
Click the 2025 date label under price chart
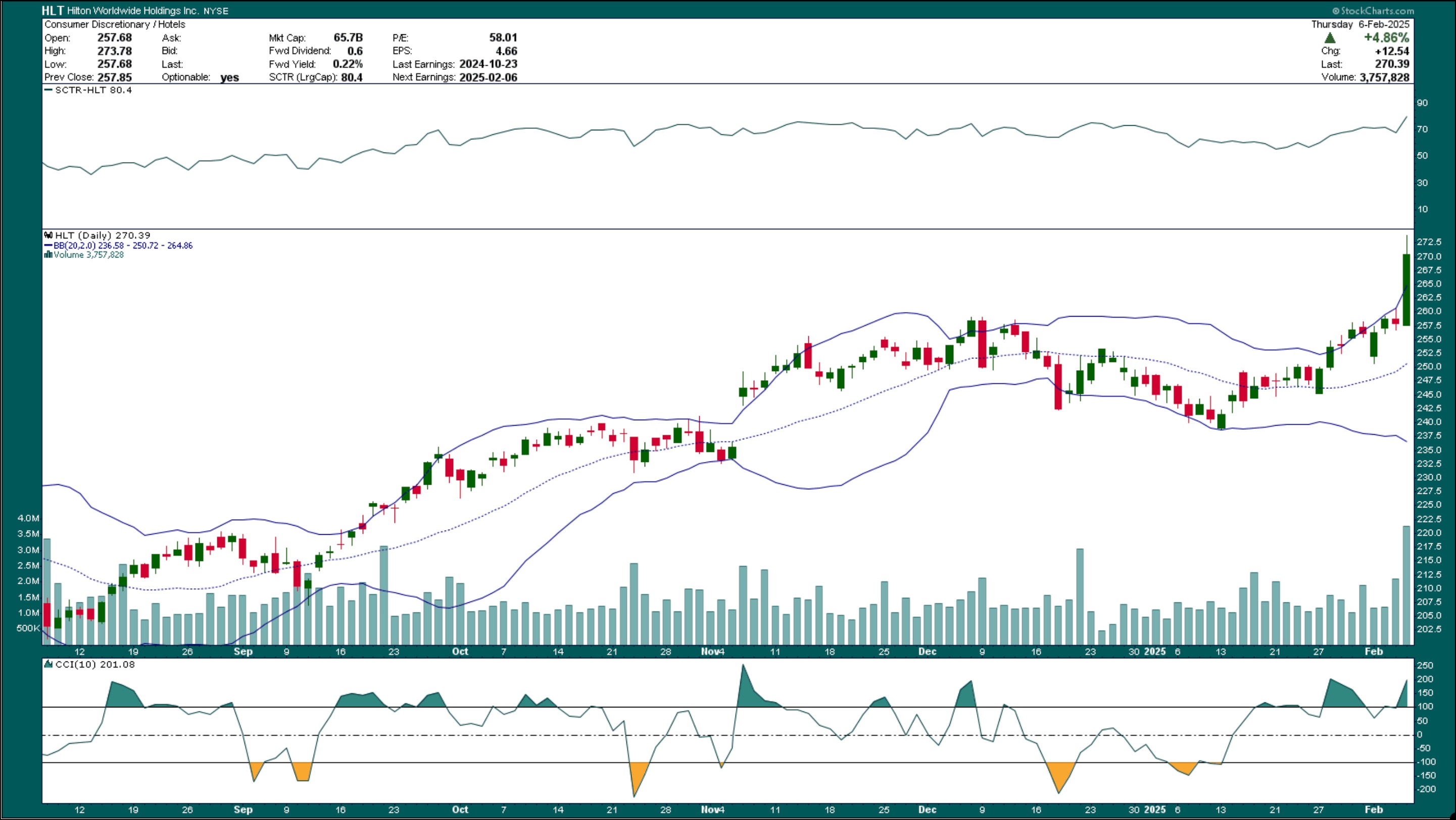1155,652
